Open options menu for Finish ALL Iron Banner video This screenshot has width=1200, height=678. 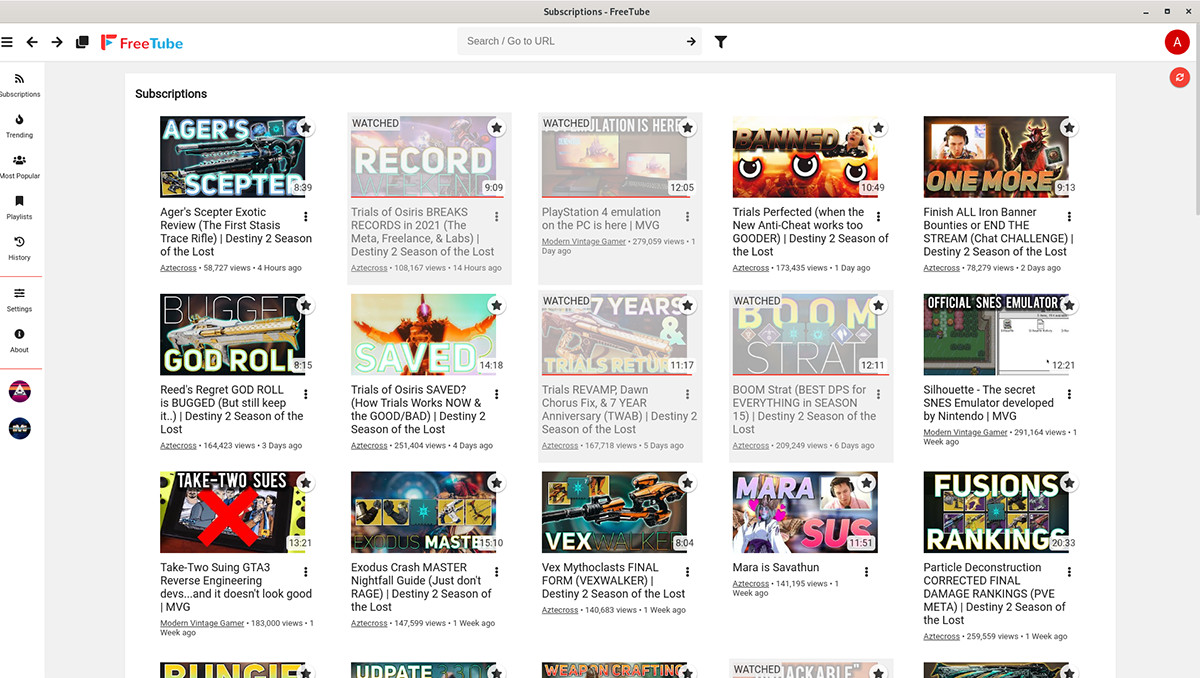(1069, 217)
